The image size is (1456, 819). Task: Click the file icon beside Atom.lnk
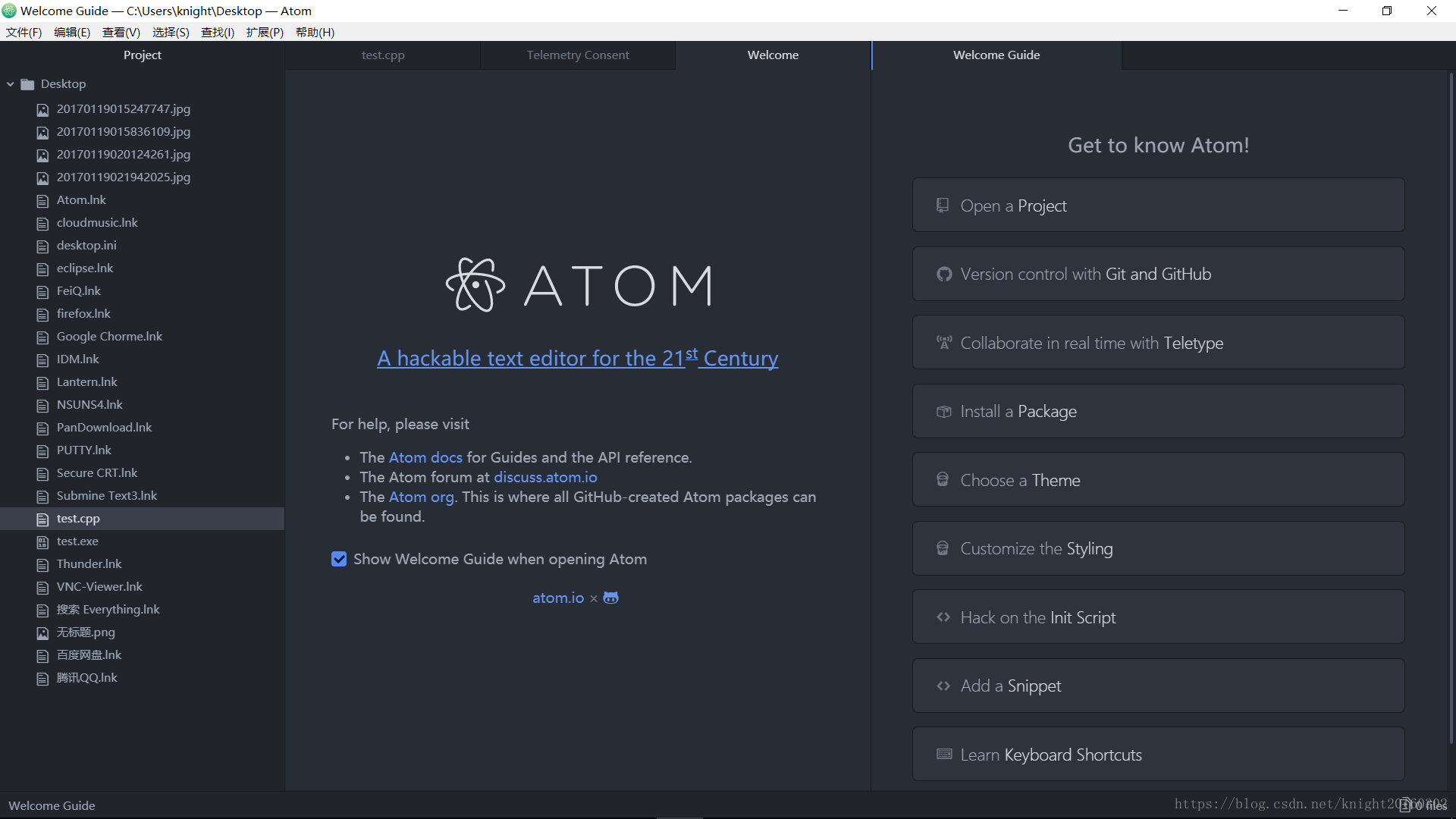42,201
